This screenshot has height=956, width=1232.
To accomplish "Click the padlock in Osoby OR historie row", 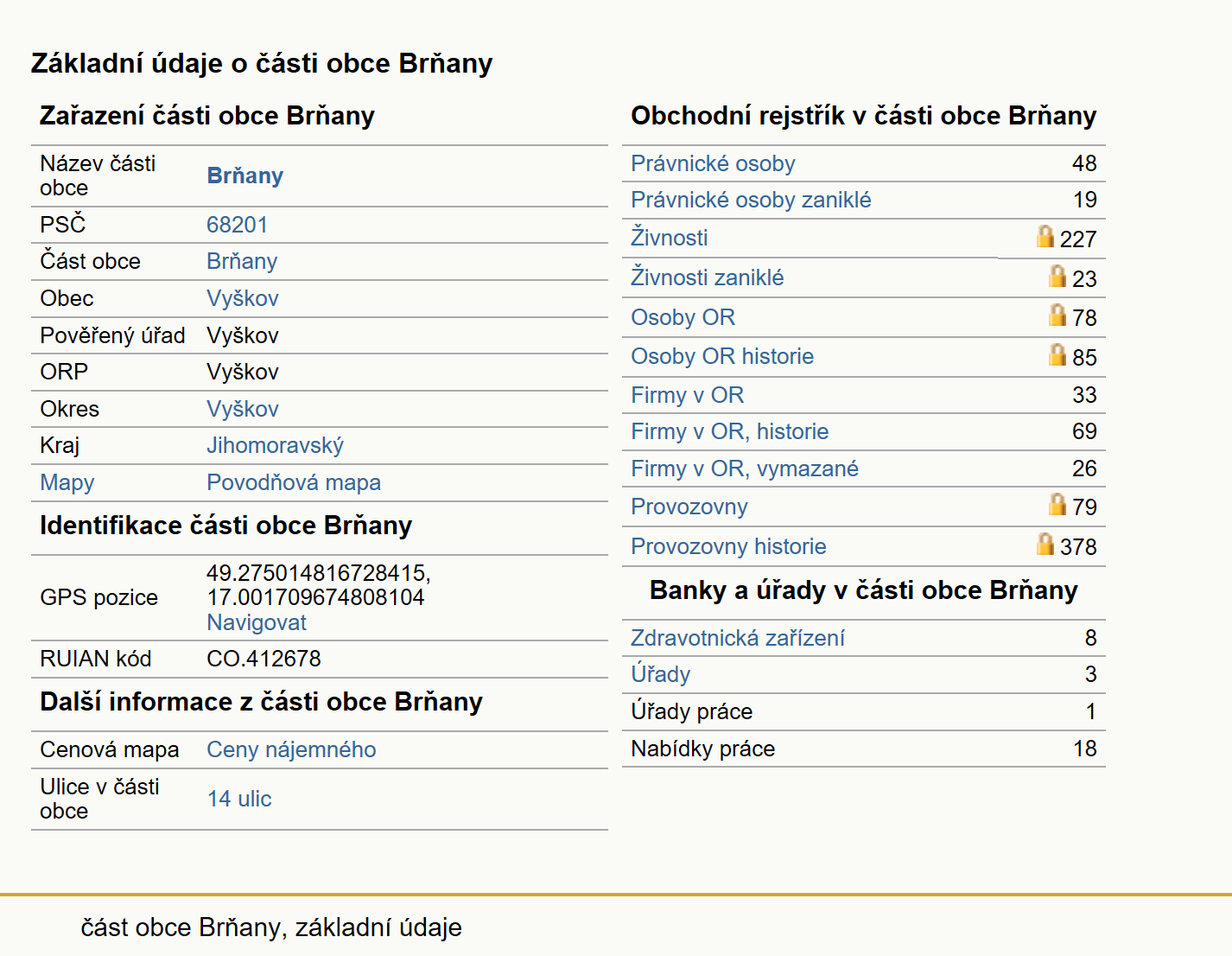I will click(x=1057, y=354).
